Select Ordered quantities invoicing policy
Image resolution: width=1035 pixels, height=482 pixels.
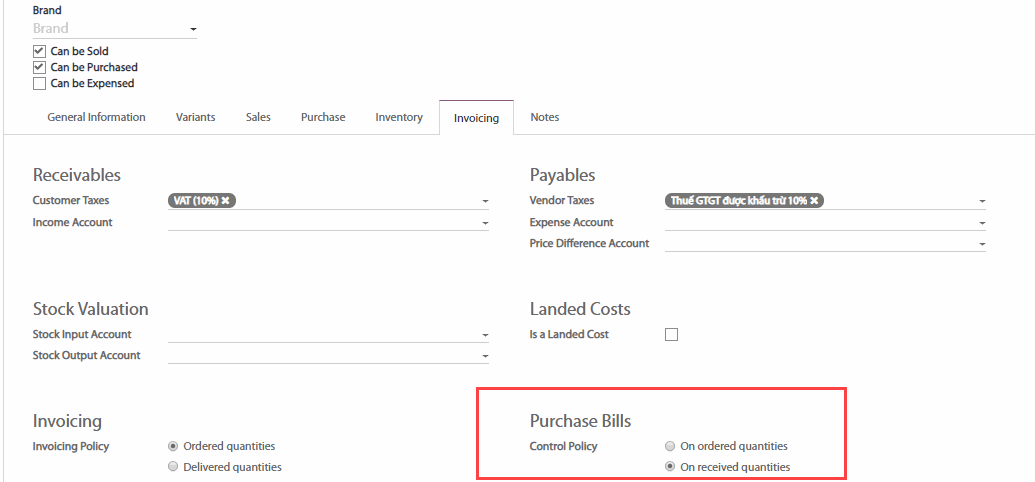(174, 446)
